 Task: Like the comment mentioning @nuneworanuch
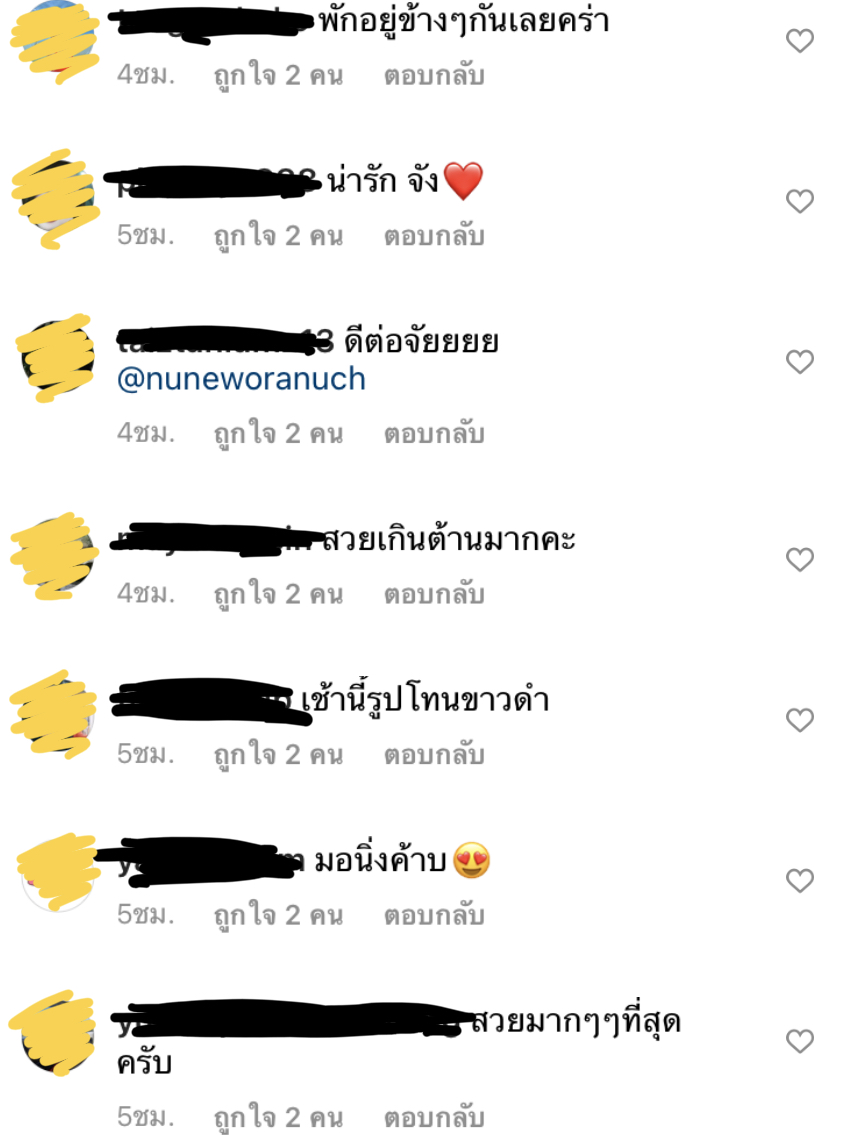coord(800,361)
